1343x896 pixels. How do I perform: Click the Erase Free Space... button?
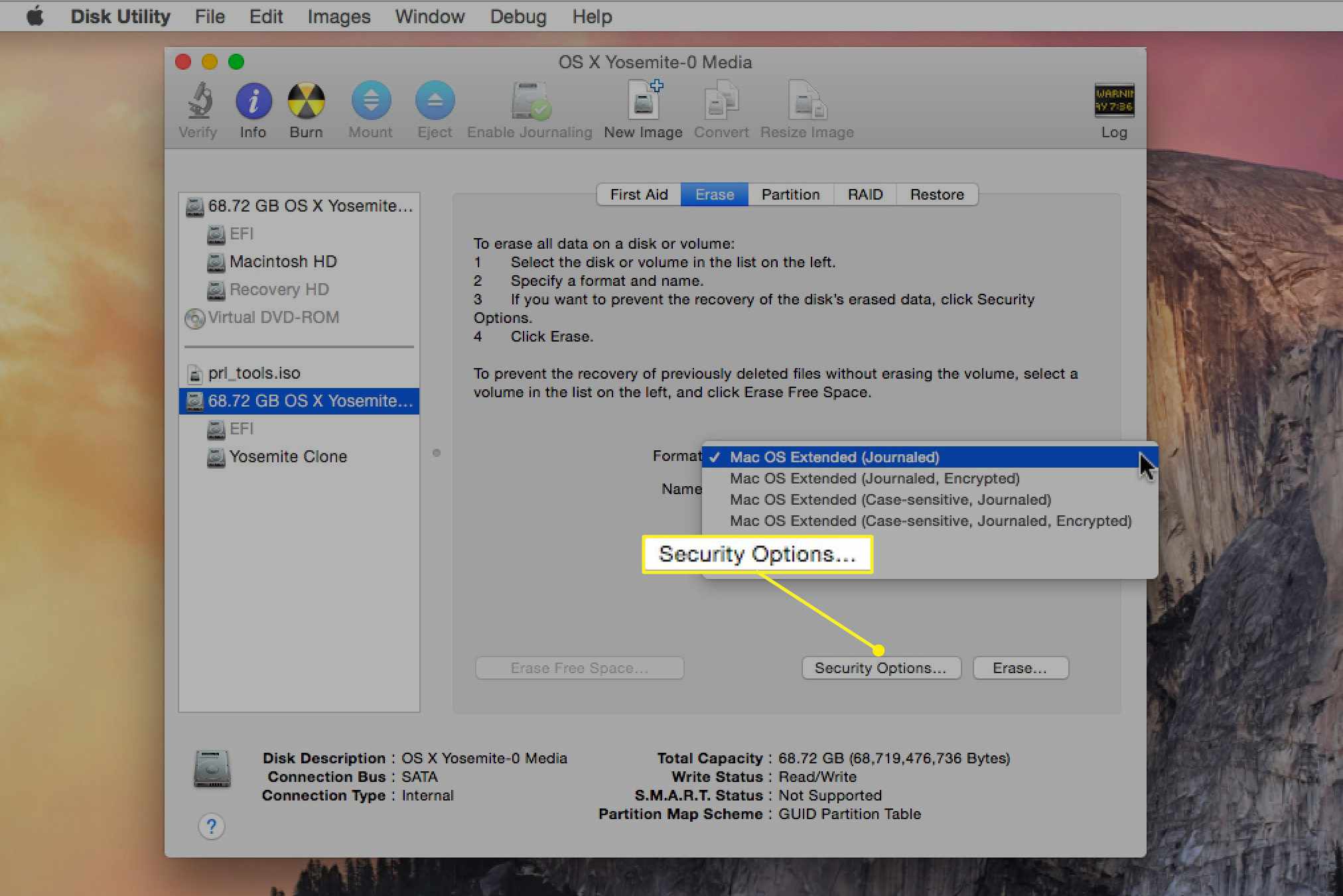[579, 668]
